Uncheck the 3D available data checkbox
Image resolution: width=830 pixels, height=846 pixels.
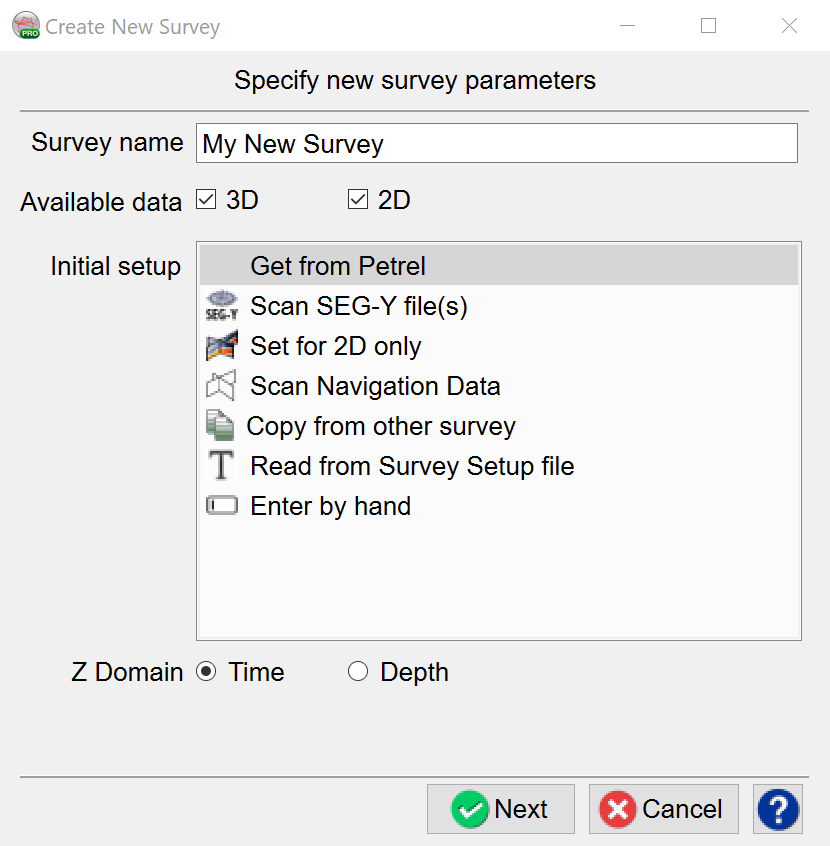click(x=206, y=200)
